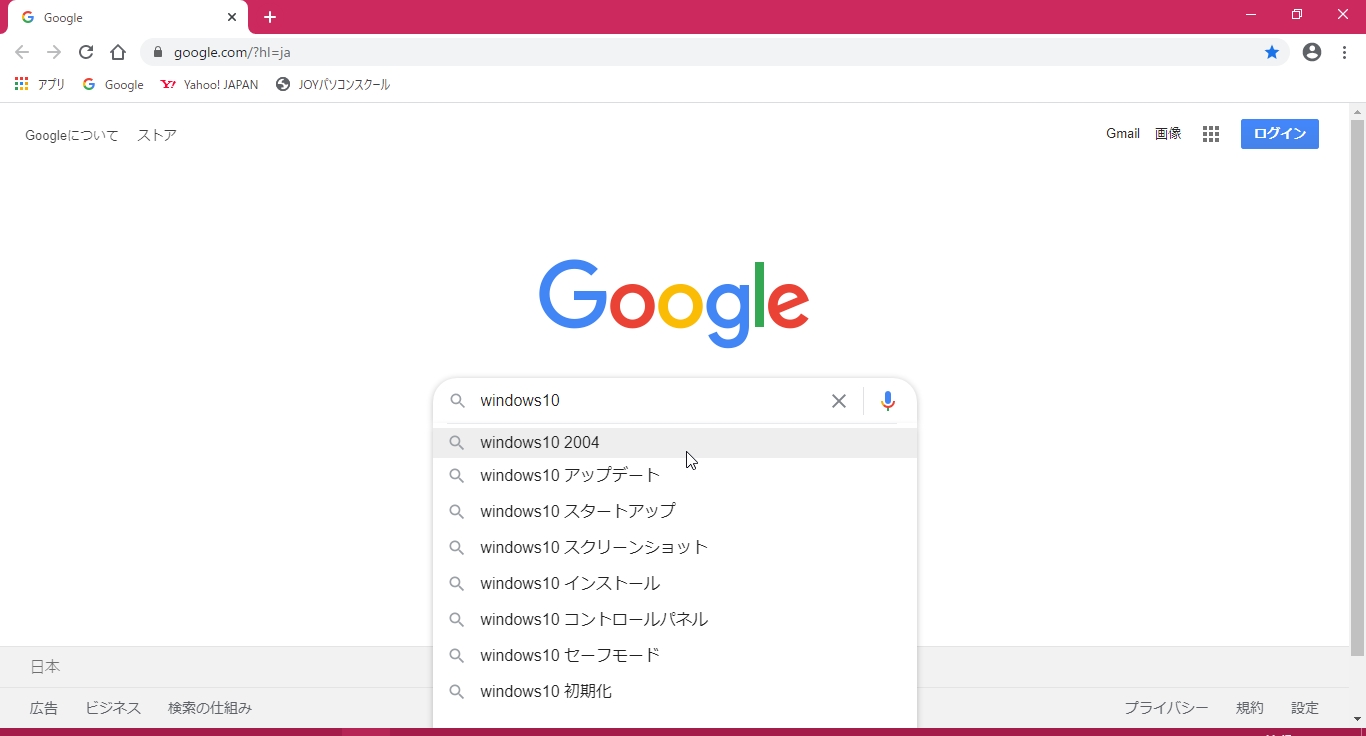Open the Gmail link
1366x736 pixels.
pyautogui.click(x=1122, y=134)
